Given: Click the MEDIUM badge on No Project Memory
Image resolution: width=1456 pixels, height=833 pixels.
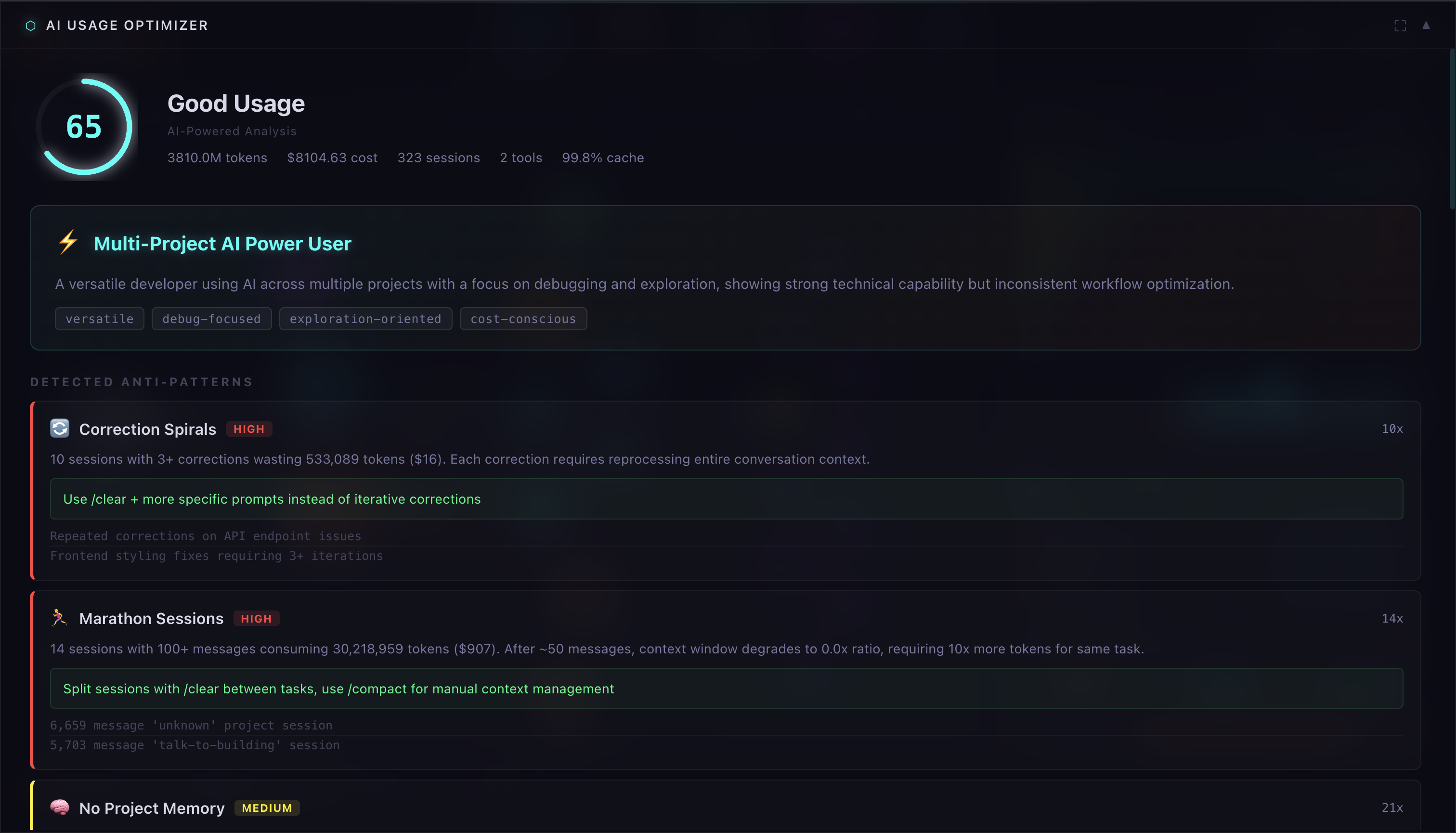Looking at the screenshot, I should [x=267, y=808].
